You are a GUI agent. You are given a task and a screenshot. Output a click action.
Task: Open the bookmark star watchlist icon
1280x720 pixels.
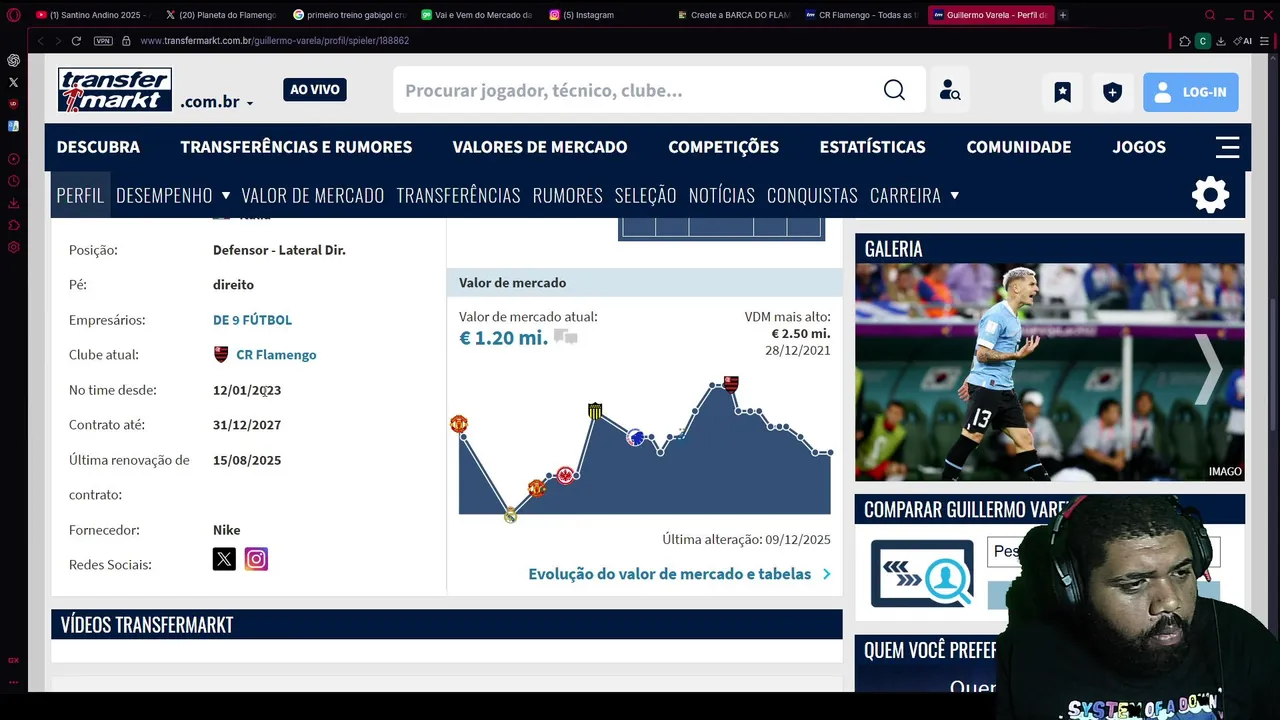click(x=1062, y=92)
